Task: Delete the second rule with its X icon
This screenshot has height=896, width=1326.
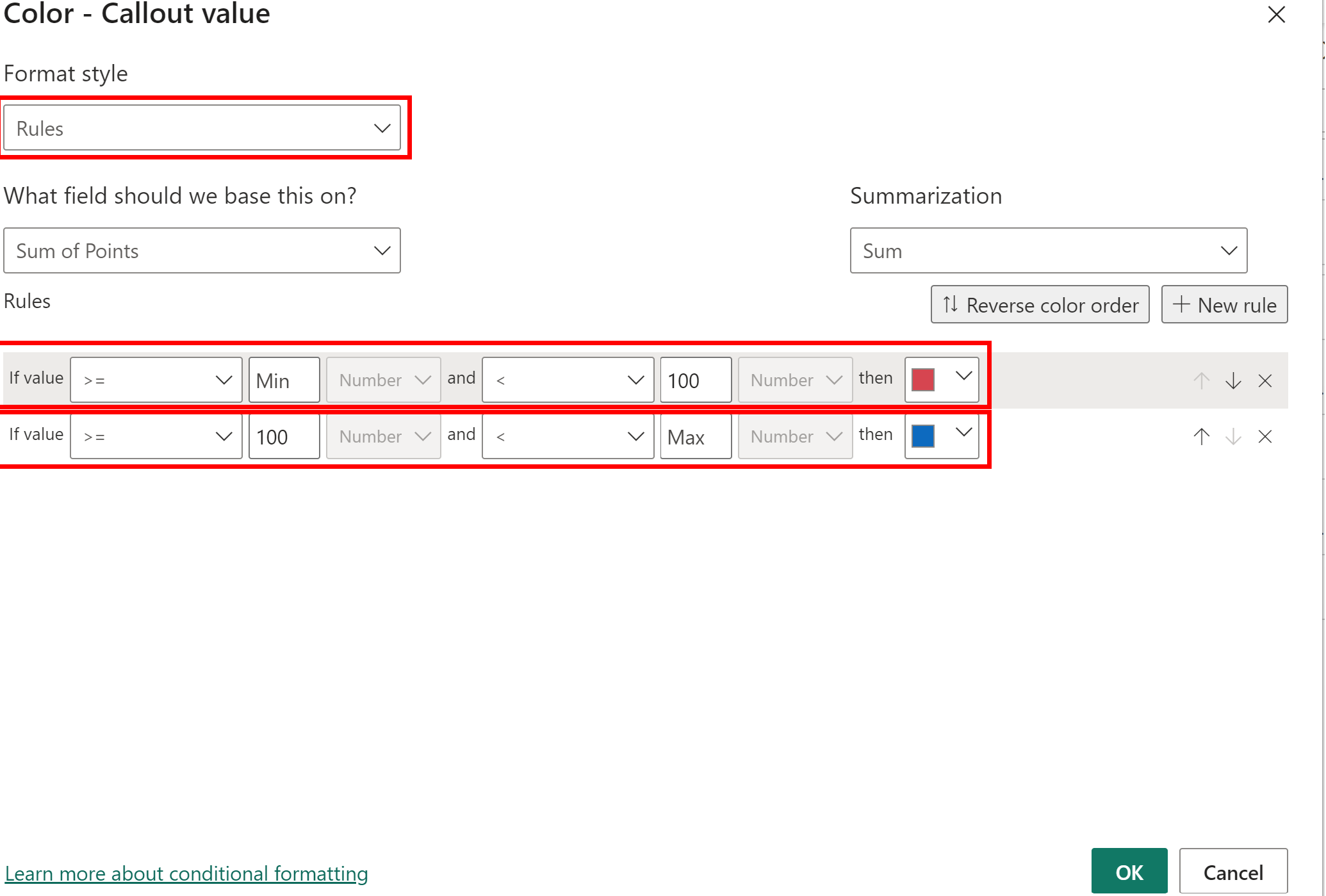Action: (x=1265, y=437)
